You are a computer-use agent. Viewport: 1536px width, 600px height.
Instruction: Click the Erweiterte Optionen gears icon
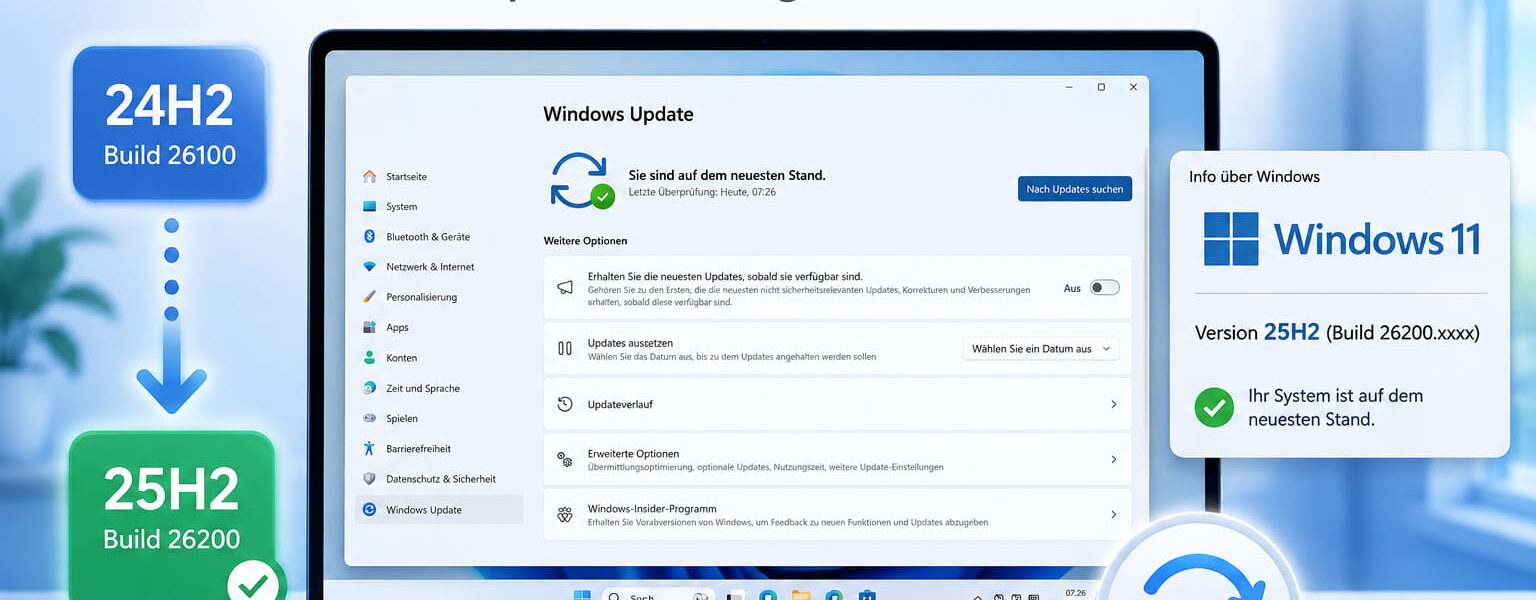(565, 459)
